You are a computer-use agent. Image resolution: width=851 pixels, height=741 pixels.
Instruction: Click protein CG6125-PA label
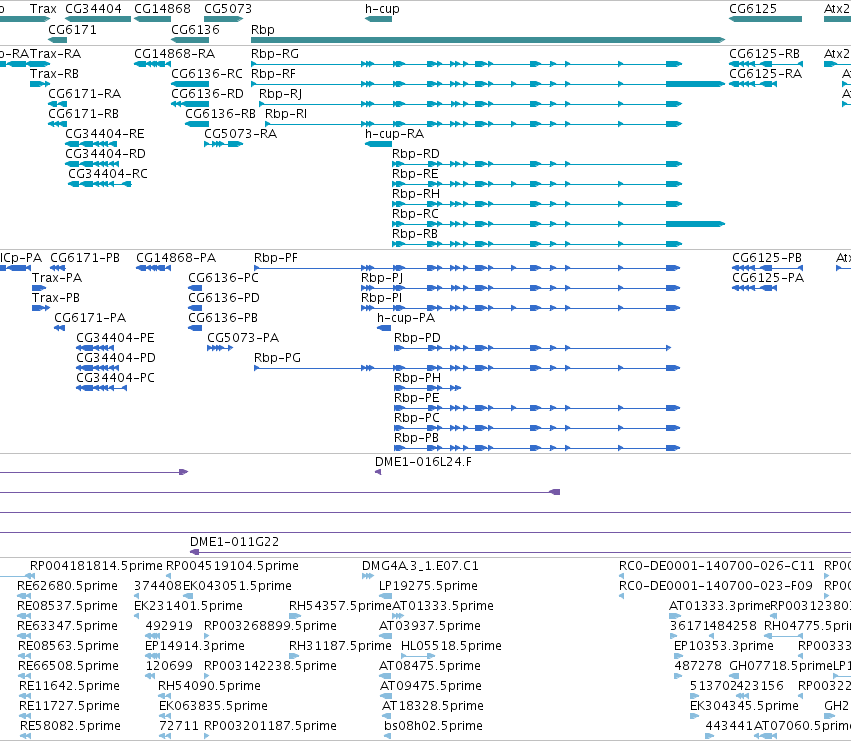click(x=768, y=278)
